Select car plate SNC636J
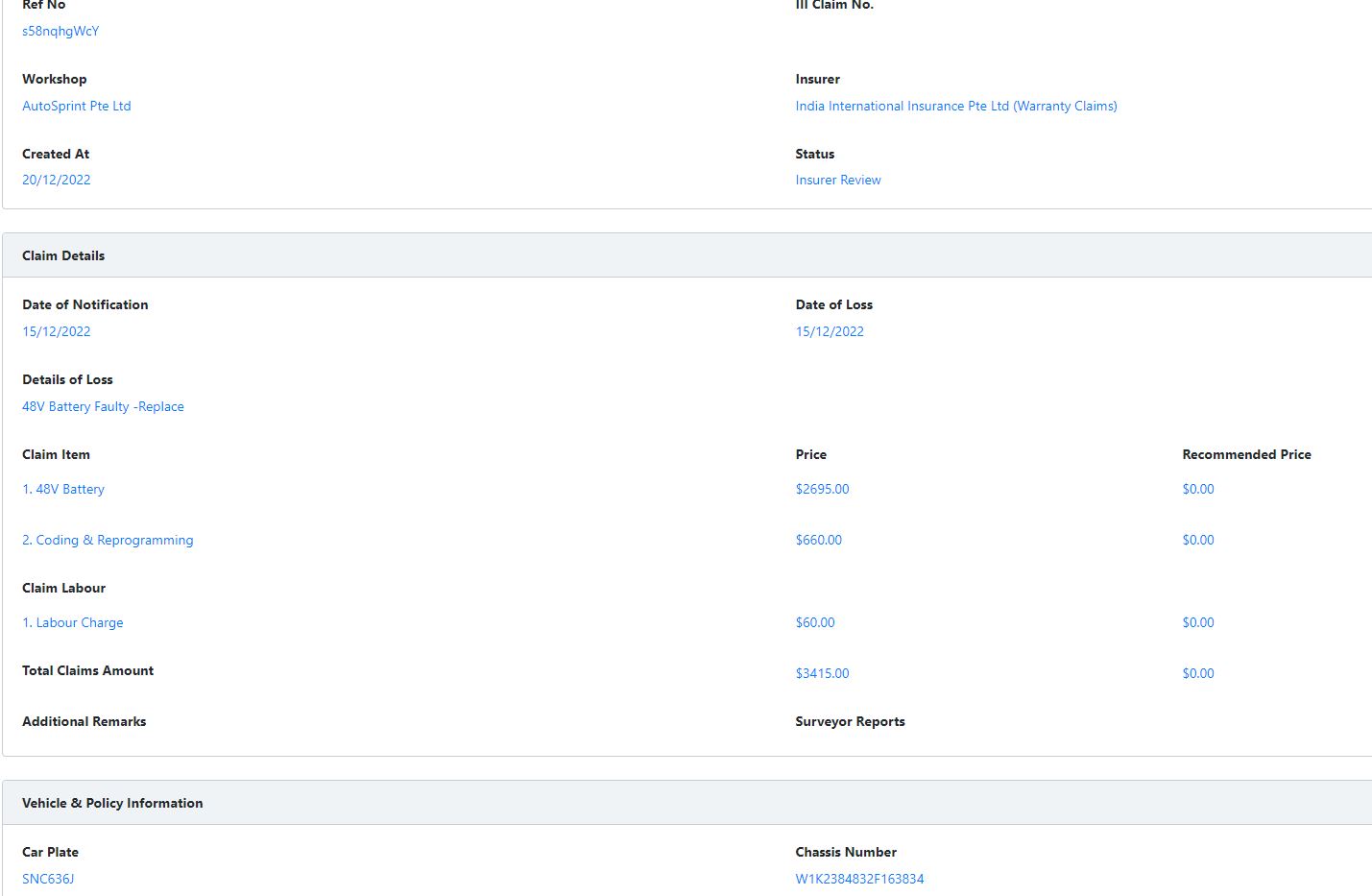This screenshot has width=1372, height=896. pos(48,879)
